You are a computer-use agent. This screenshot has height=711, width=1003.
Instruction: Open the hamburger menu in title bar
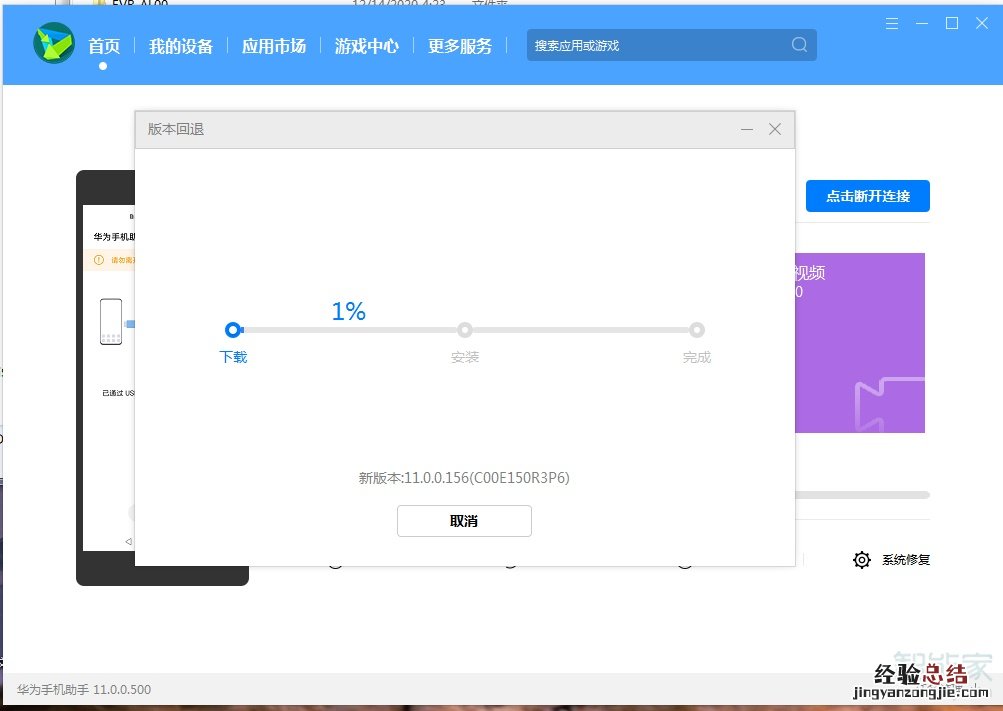coord(892,23)
